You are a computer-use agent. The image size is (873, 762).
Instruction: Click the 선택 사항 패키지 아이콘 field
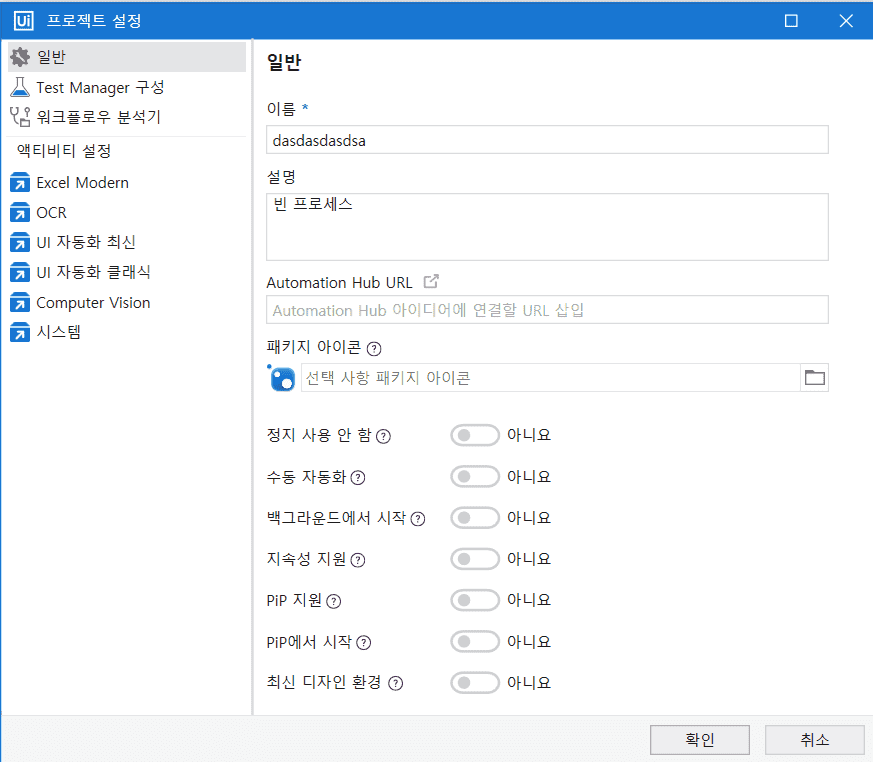coord(551,378)
